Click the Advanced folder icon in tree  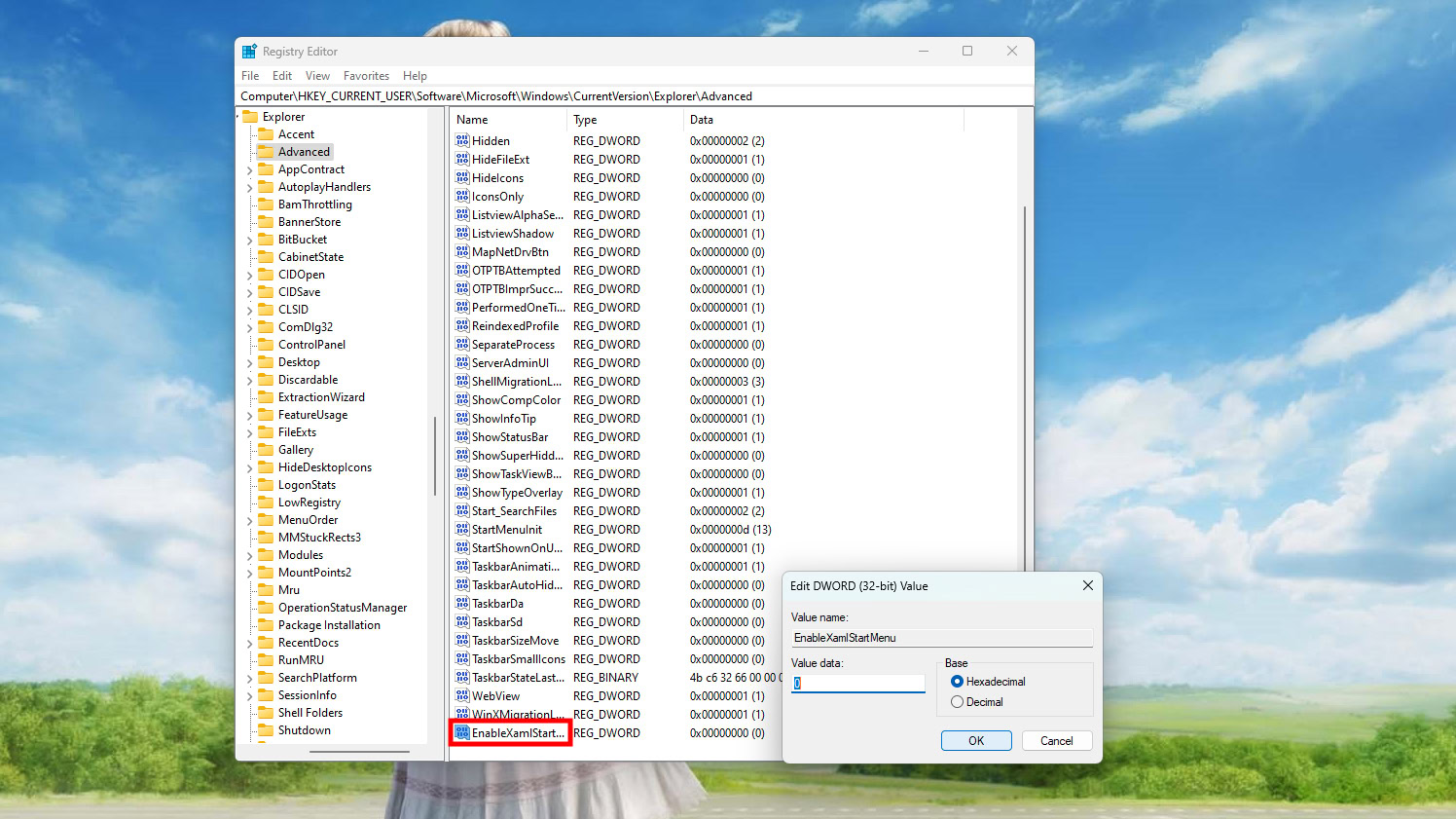tap(266, 152)
